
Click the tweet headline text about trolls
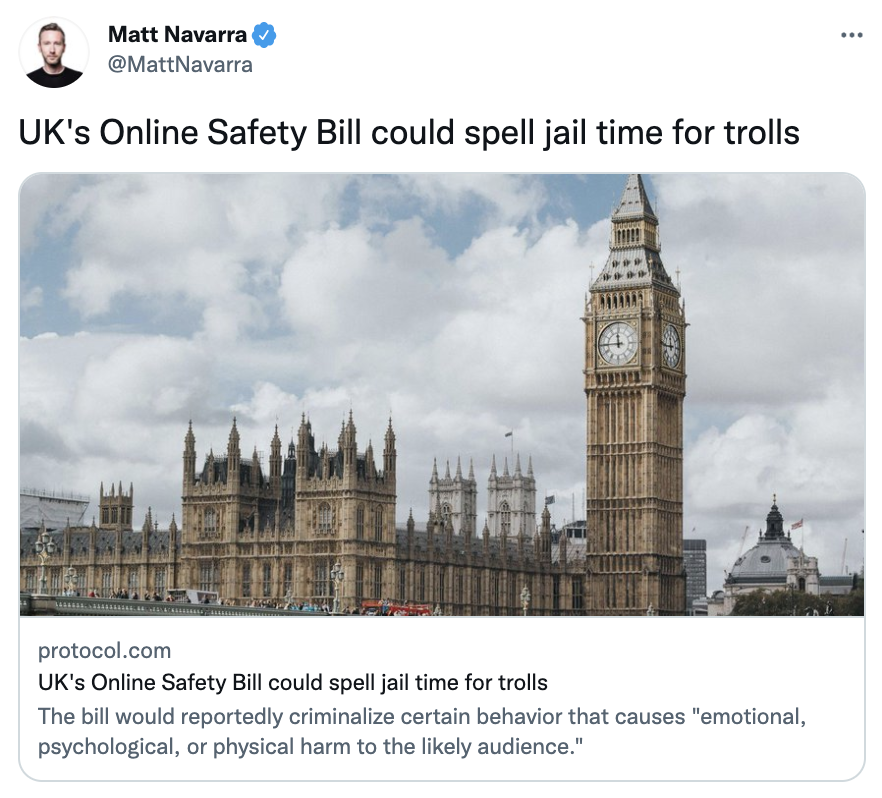[x=409, y=133]
